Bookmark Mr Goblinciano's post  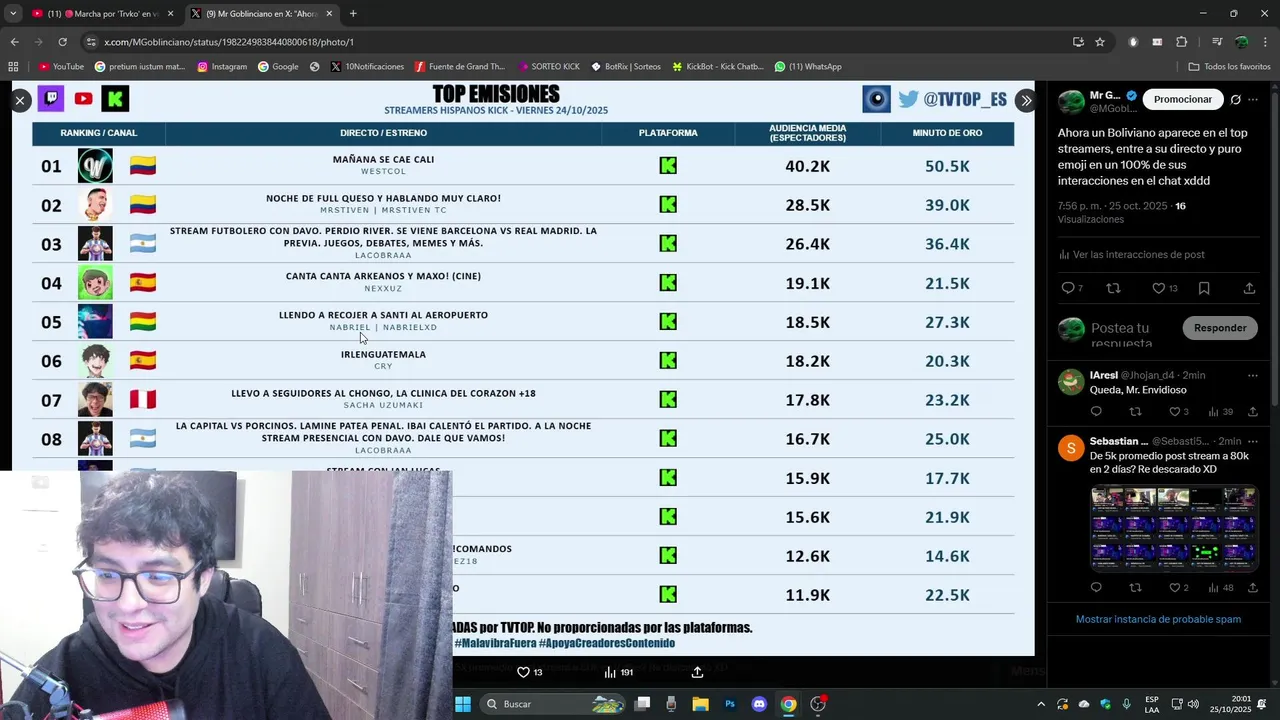[x=1204, y=288]
